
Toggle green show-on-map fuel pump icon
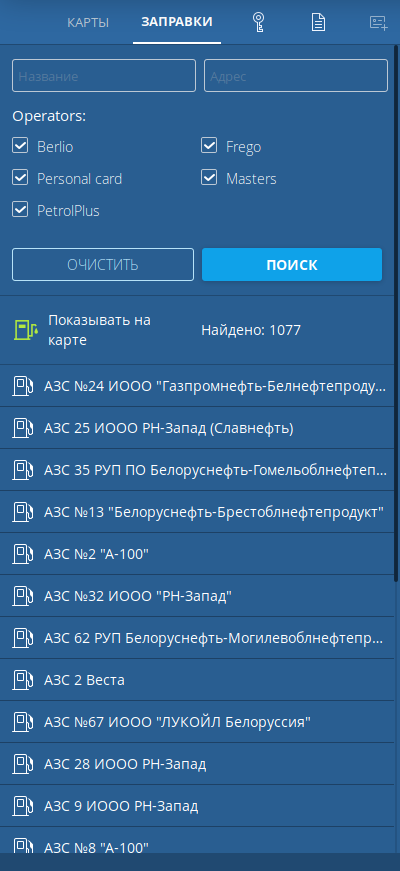pos(26,330)
